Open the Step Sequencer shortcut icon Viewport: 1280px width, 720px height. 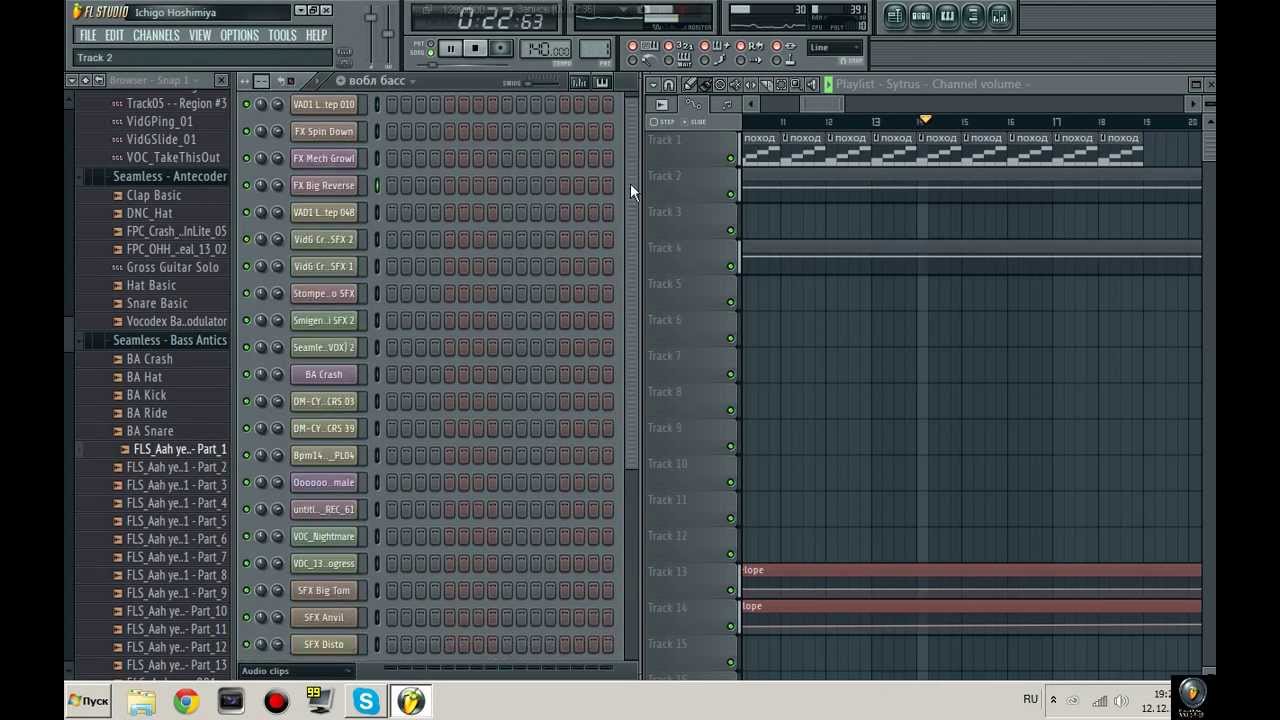coord(921,16)
